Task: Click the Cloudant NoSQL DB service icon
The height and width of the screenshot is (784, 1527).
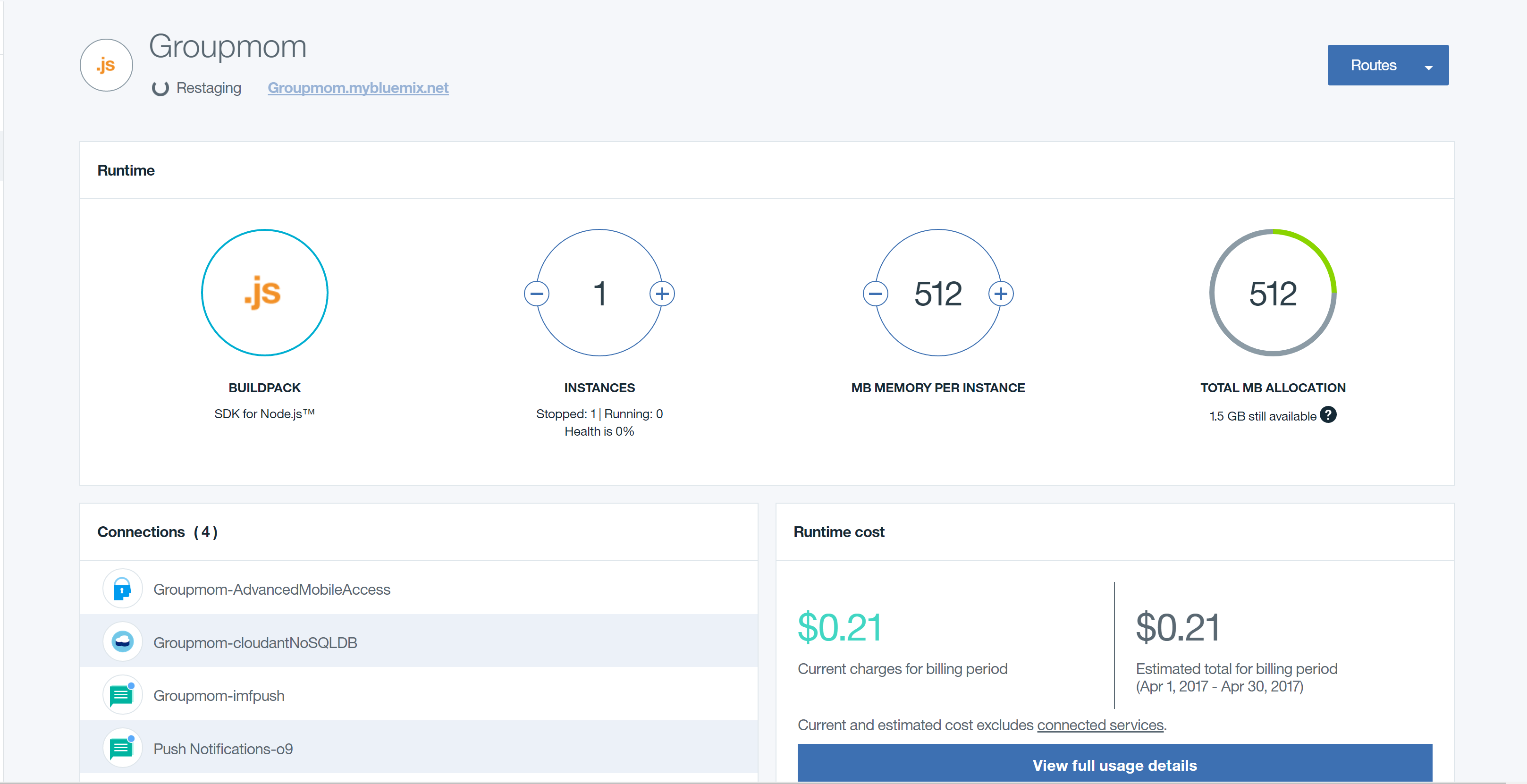Action: 122,642
